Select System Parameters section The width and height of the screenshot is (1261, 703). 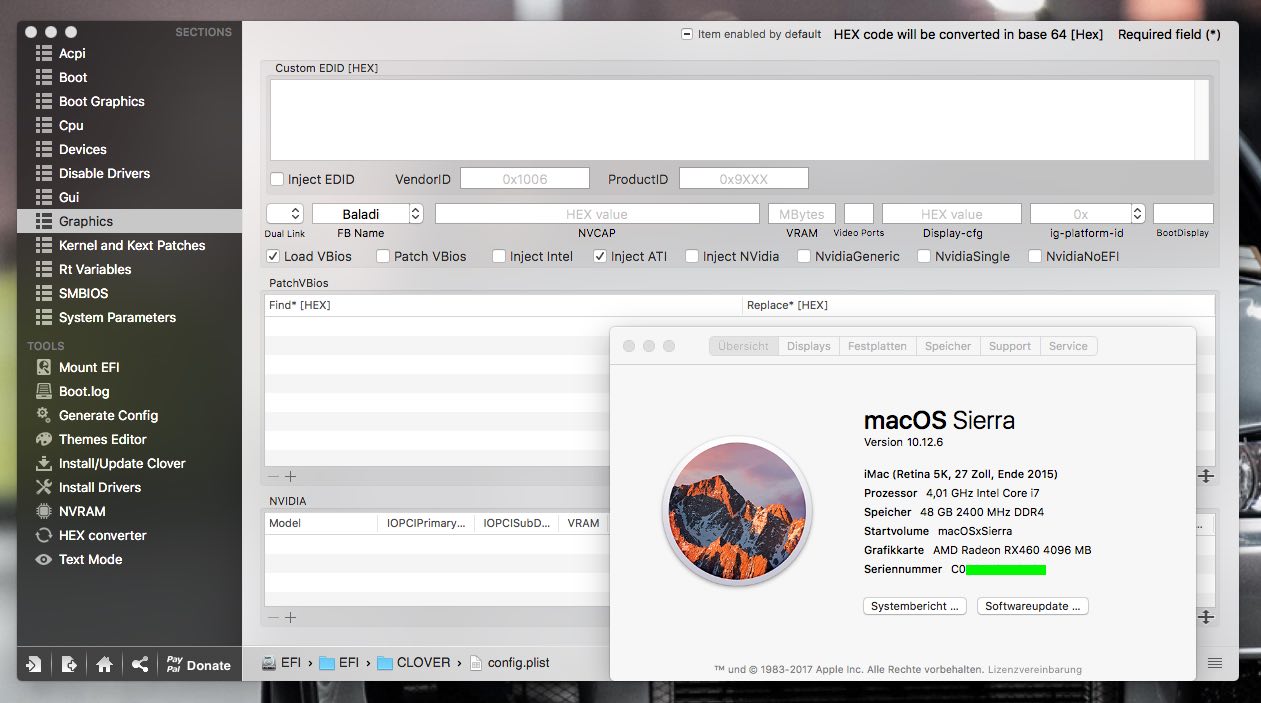[129, 317]
